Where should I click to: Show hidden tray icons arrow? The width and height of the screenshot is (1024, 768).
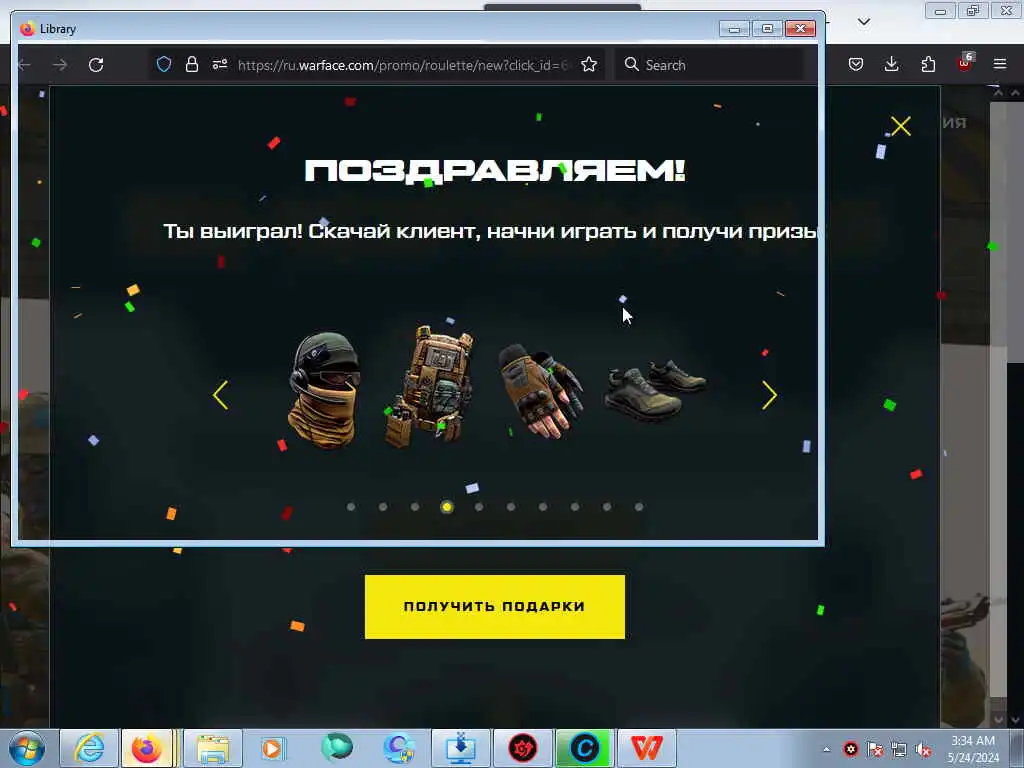[x=826, y=749]
